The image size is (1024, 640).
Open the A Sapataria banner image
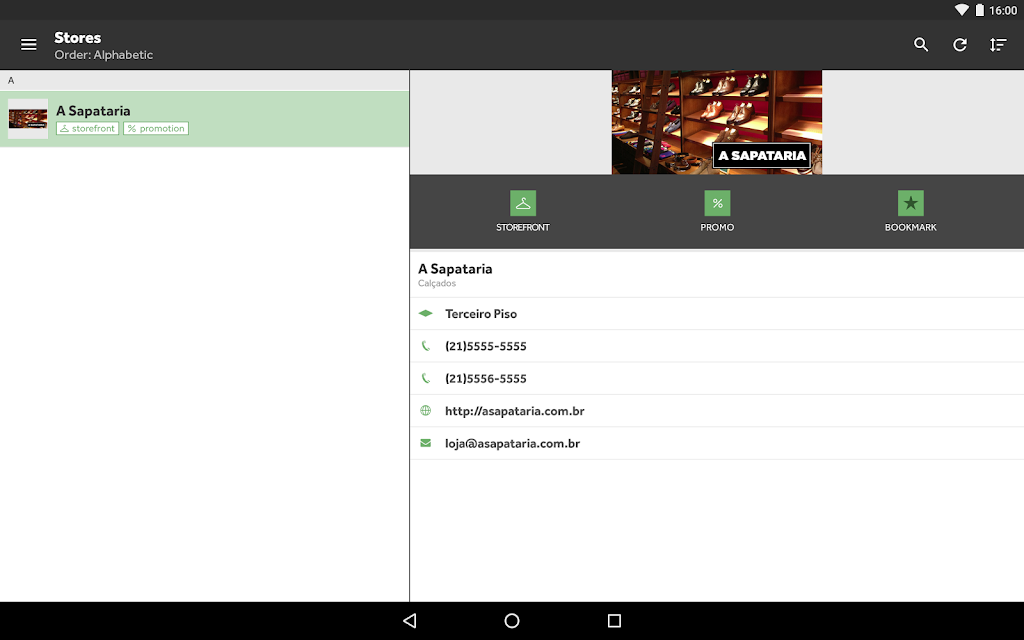(716, 122)
